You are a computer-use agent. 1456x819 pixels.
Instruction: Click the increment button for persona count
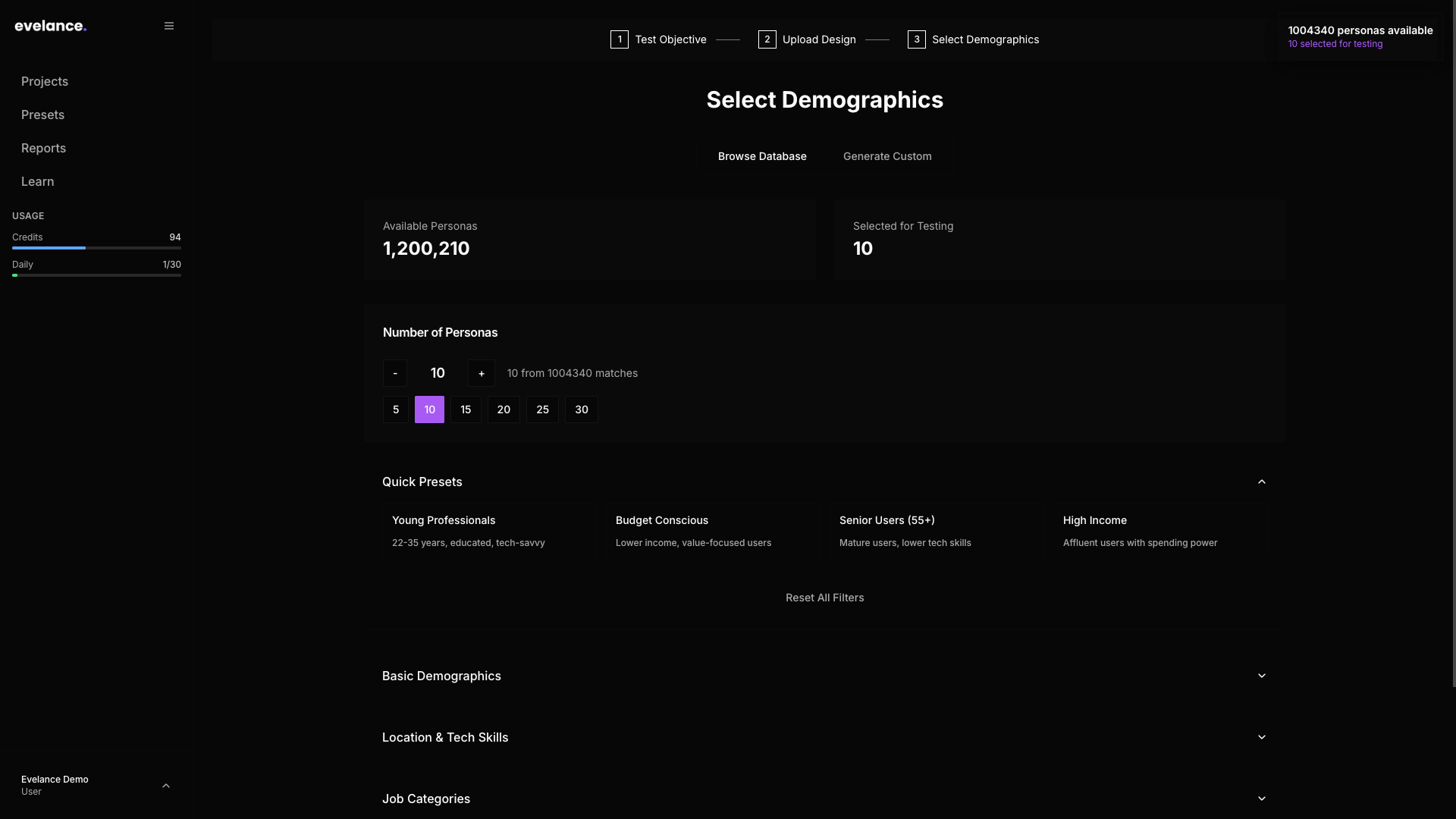[482, 372]
